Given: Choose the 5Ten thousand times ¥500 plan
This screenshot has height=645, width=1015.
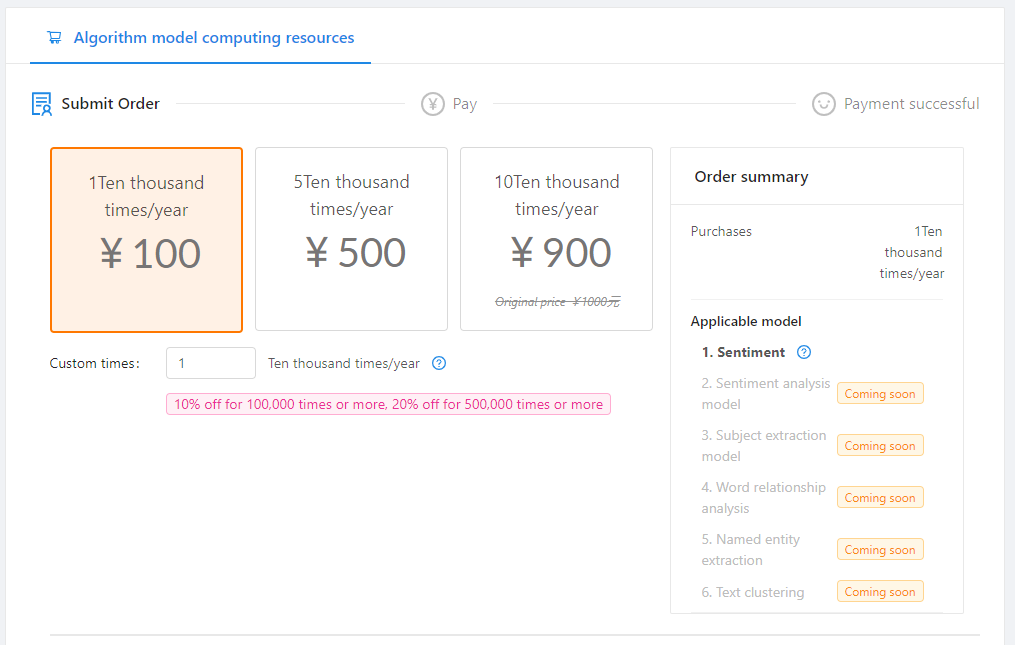Looking at the screenshot, I should pos(351,239).
